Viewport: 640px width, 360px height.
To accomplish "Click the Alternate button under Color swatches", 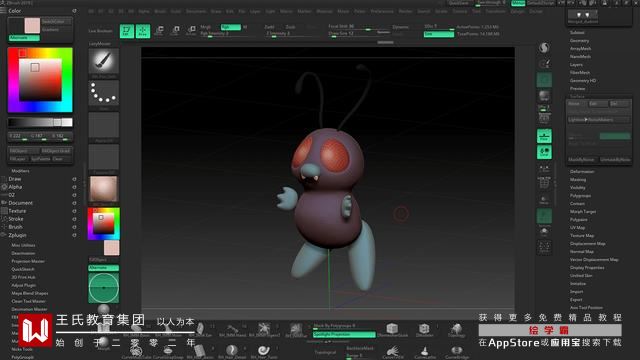I will [x=24, y=38].
